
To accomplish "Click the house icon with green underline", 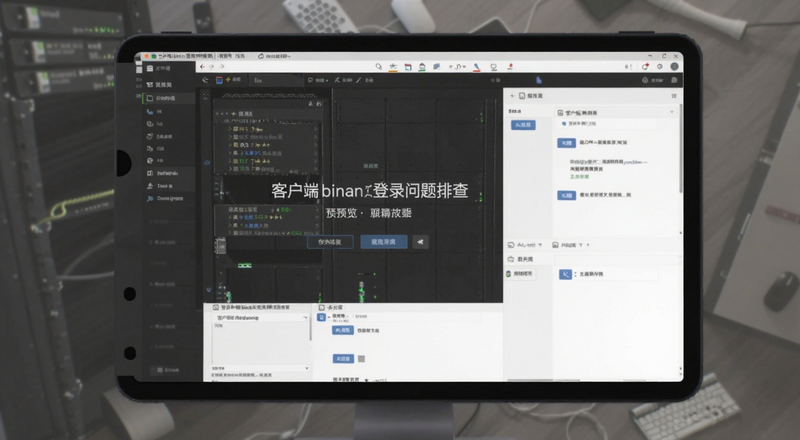I will pos(422,67).
